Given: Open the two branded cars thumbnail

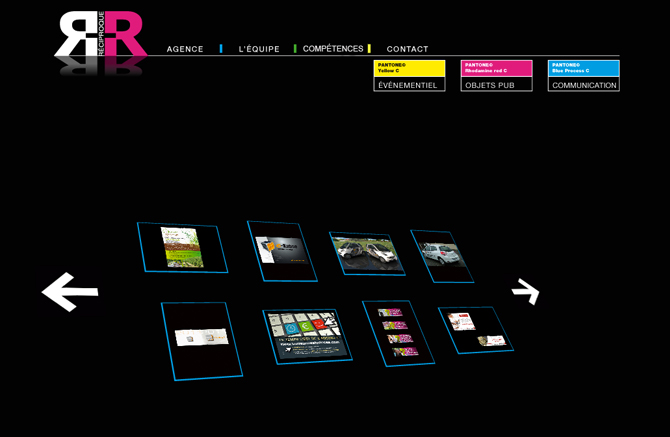Looking at the screenshot, I should [x=367, y=253].
